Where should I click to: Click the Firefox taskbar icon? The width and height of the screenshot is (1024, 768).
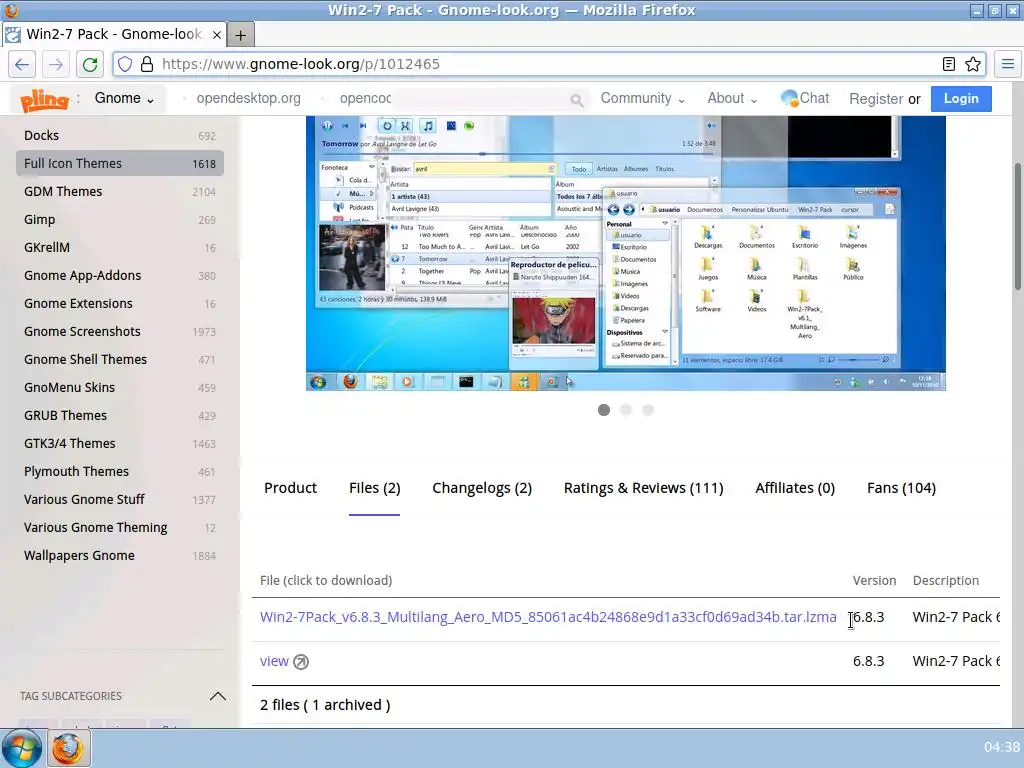(68, 748)
